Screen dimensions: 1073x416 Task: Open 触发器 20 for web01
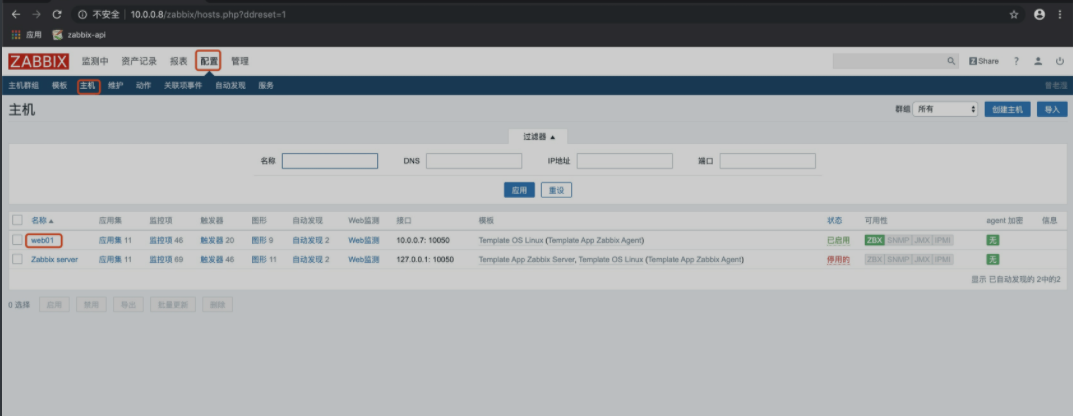tap(217, 240)
